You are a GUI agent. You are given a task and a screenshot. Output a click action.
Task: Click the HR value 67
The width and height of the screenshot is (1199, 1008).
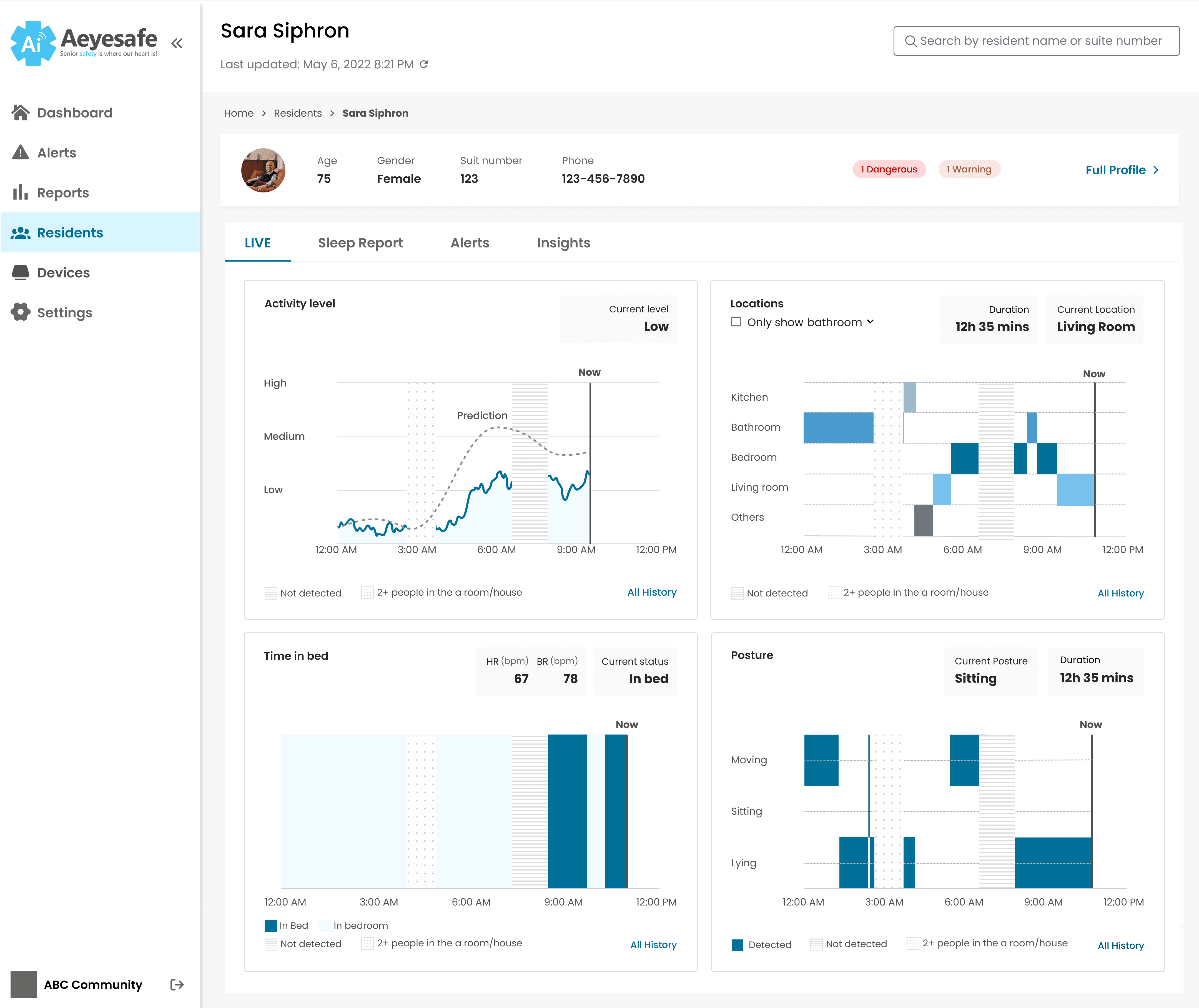[x=521, y=678]
